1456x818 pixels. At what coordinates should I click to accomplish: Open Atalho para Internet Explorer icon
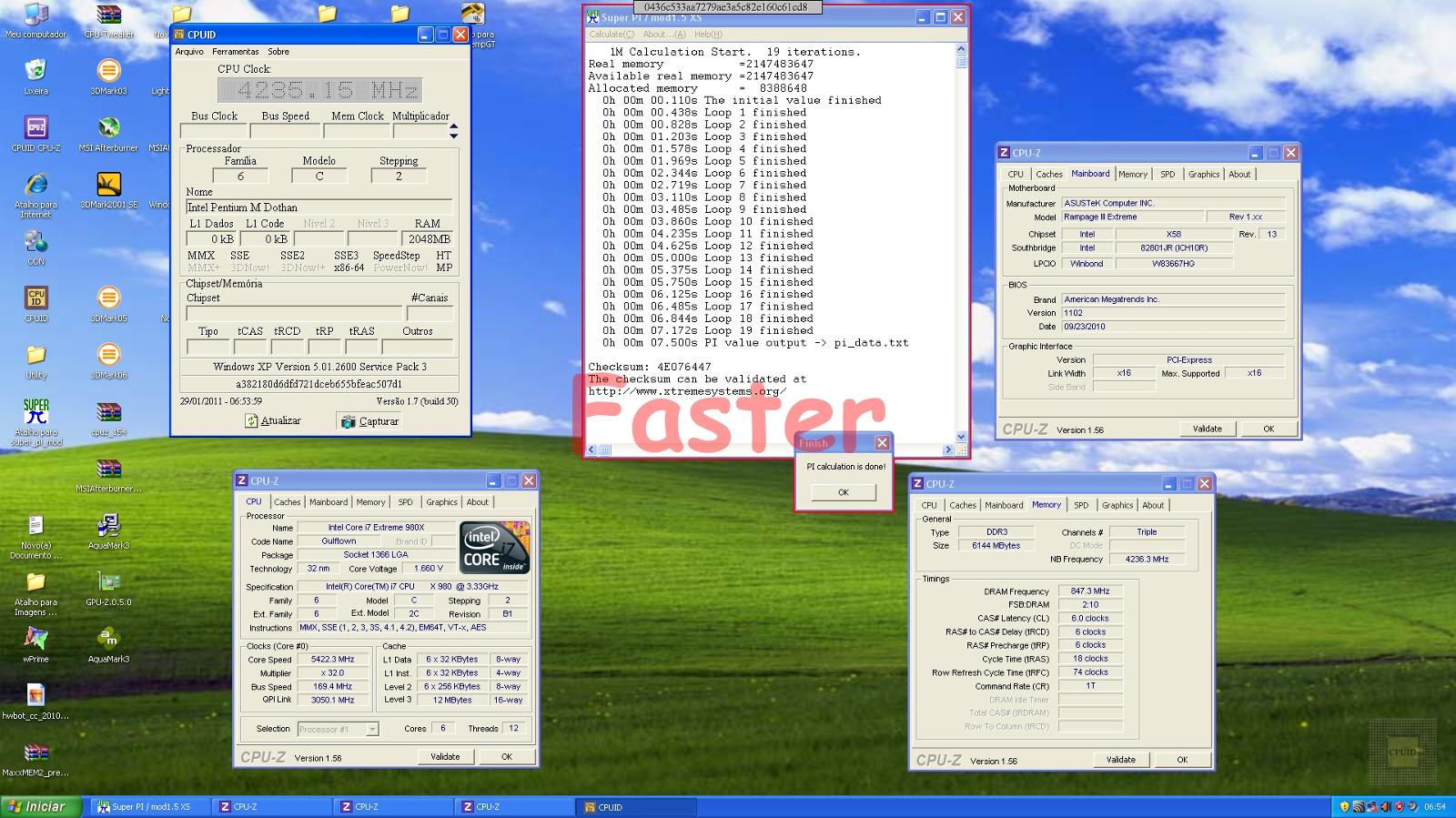pyautogui.click(x=35, y=195)
